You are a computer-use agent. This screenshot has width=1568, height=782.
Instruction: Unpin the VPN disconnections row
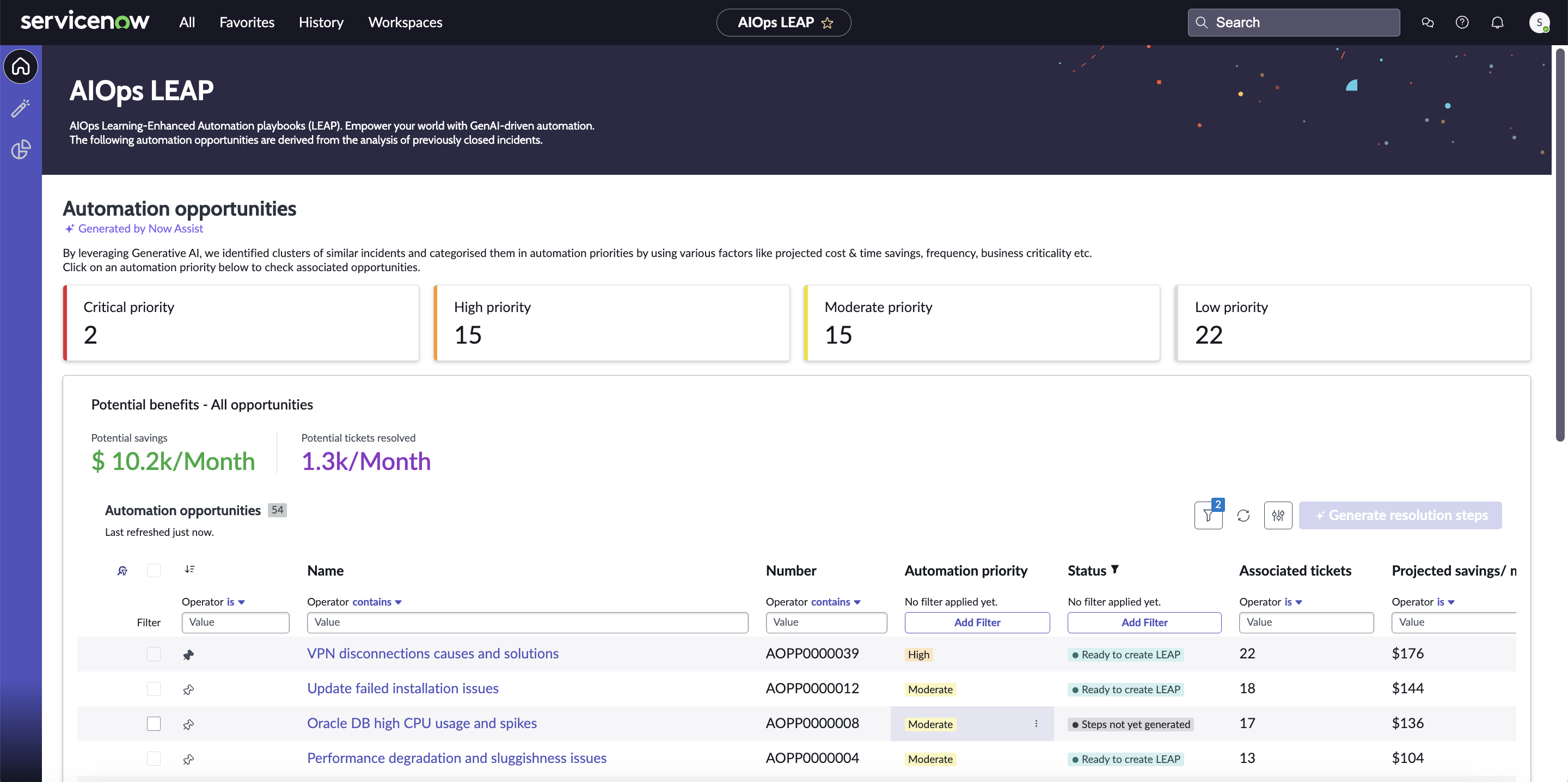(189, 655)
